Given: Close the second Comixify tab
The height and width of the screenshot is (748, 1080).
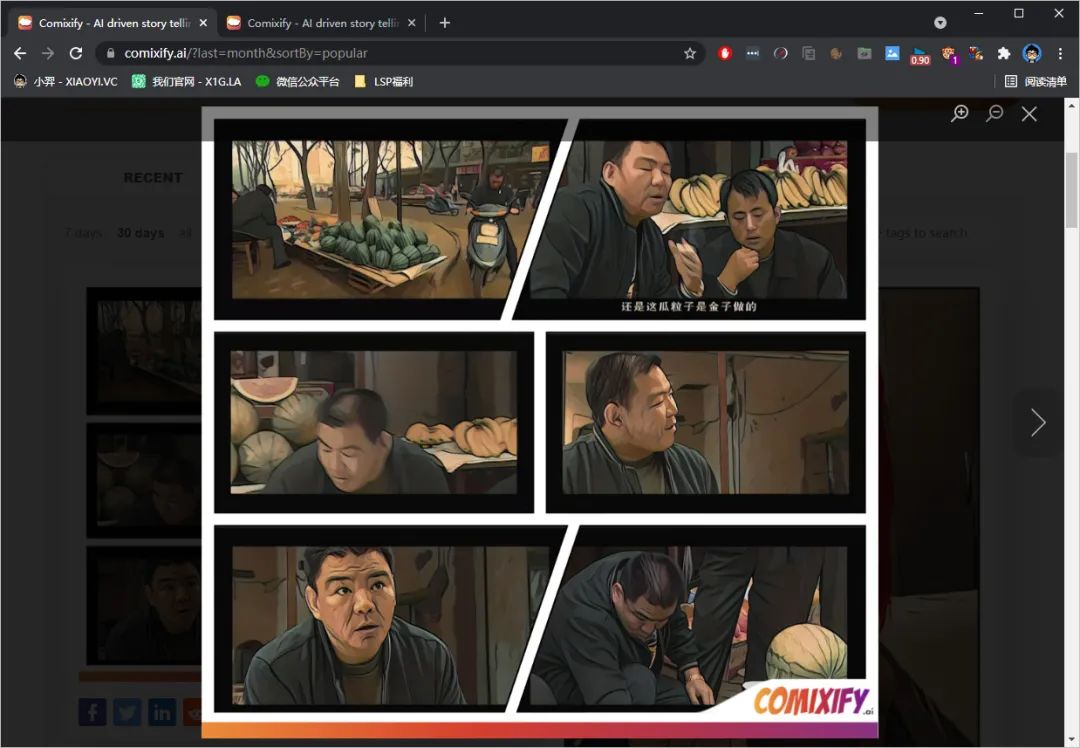Looking at the screenshot, I should 411,23.
